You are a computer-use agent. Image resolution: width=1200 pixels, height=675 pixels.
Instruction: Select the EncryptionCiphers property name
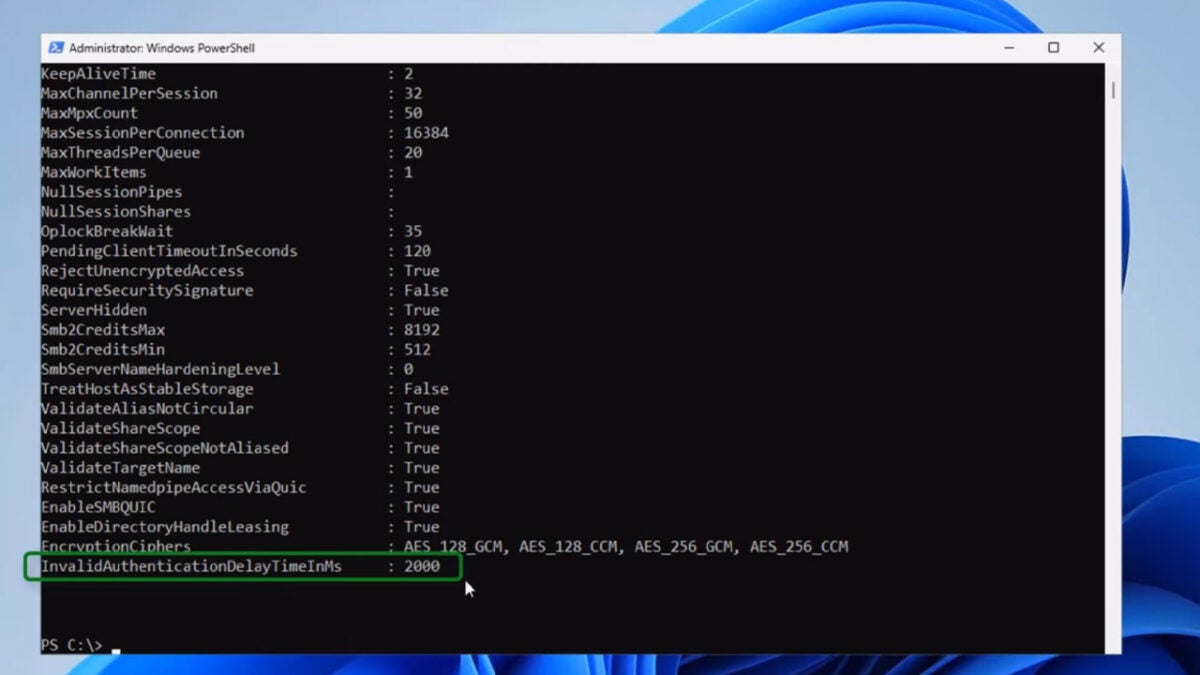coord(116,547)
